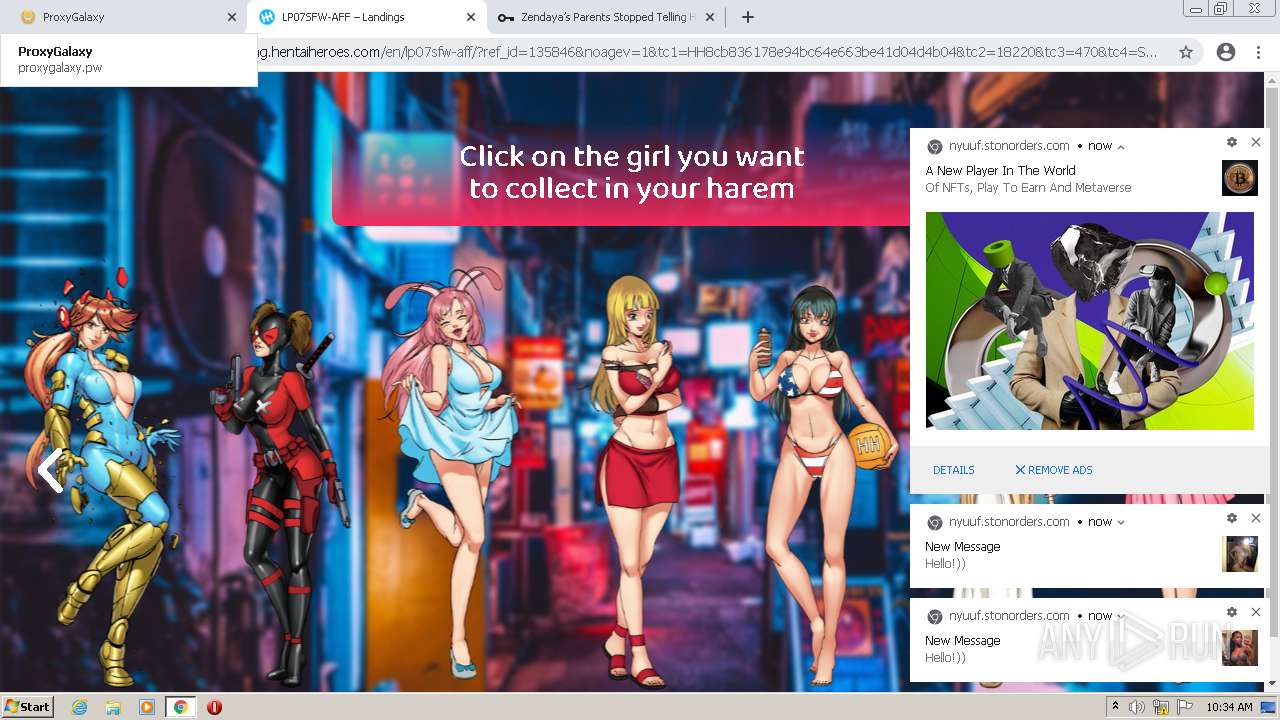Image resolution: width=1280 pixels, height=720 pixels.
Task: Switch to the LP07SFW-AFF Landings tab
Action: [365, 17]
